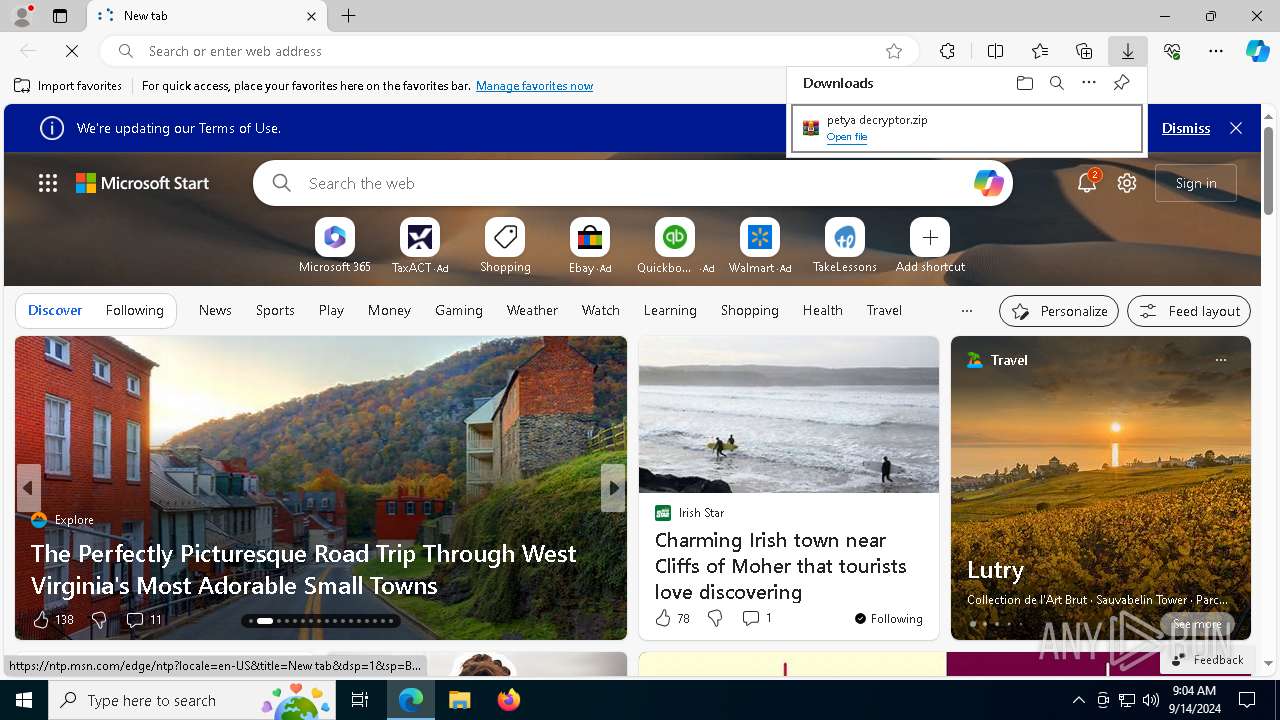This screenshot has height=720, width=1280.
Task: Open Quickbooks shortcut
Action: pyautogui.click(x=675, y=246)
